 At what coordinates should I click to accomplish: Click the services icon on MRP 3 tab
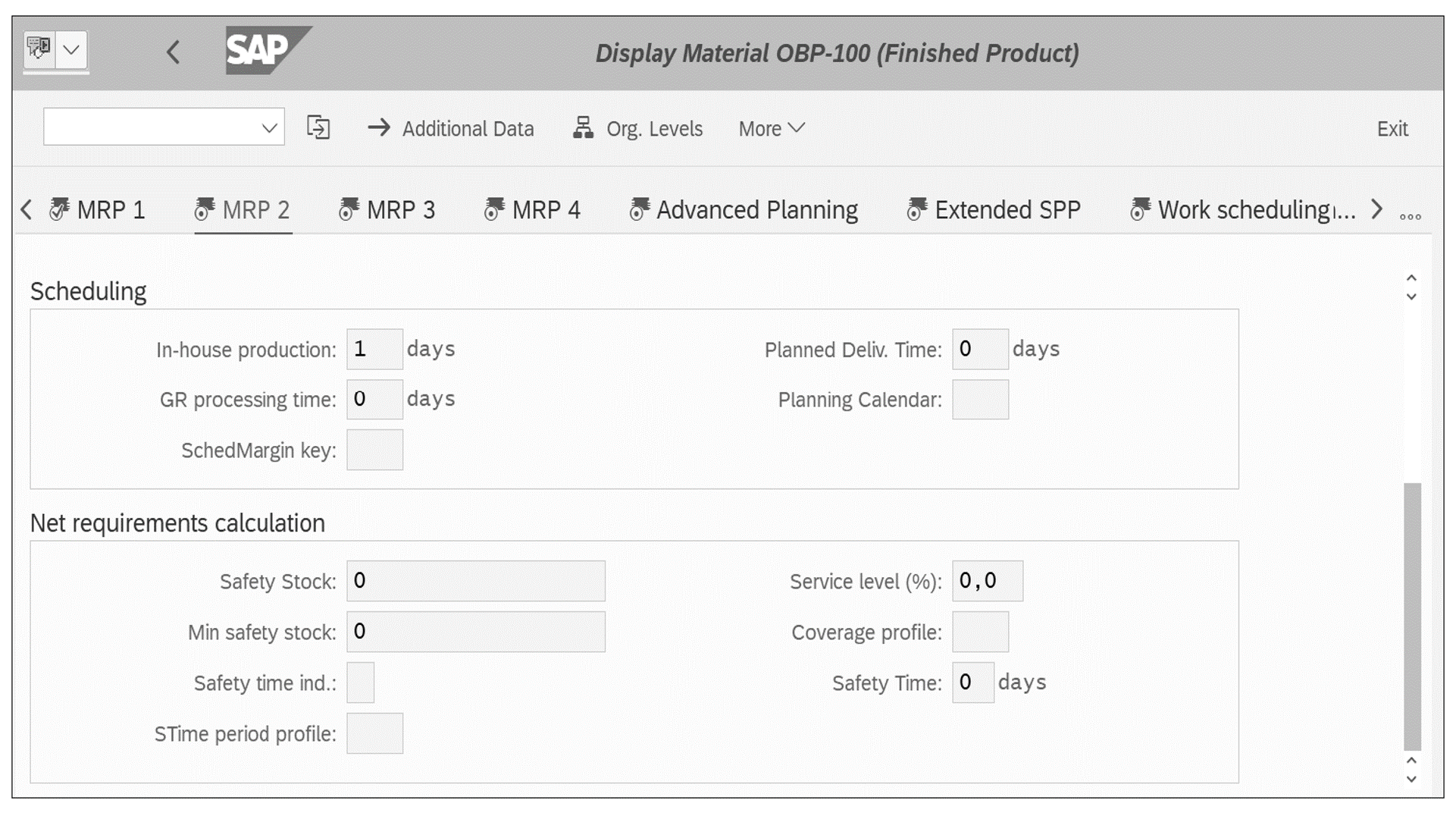tap(348, 209)
